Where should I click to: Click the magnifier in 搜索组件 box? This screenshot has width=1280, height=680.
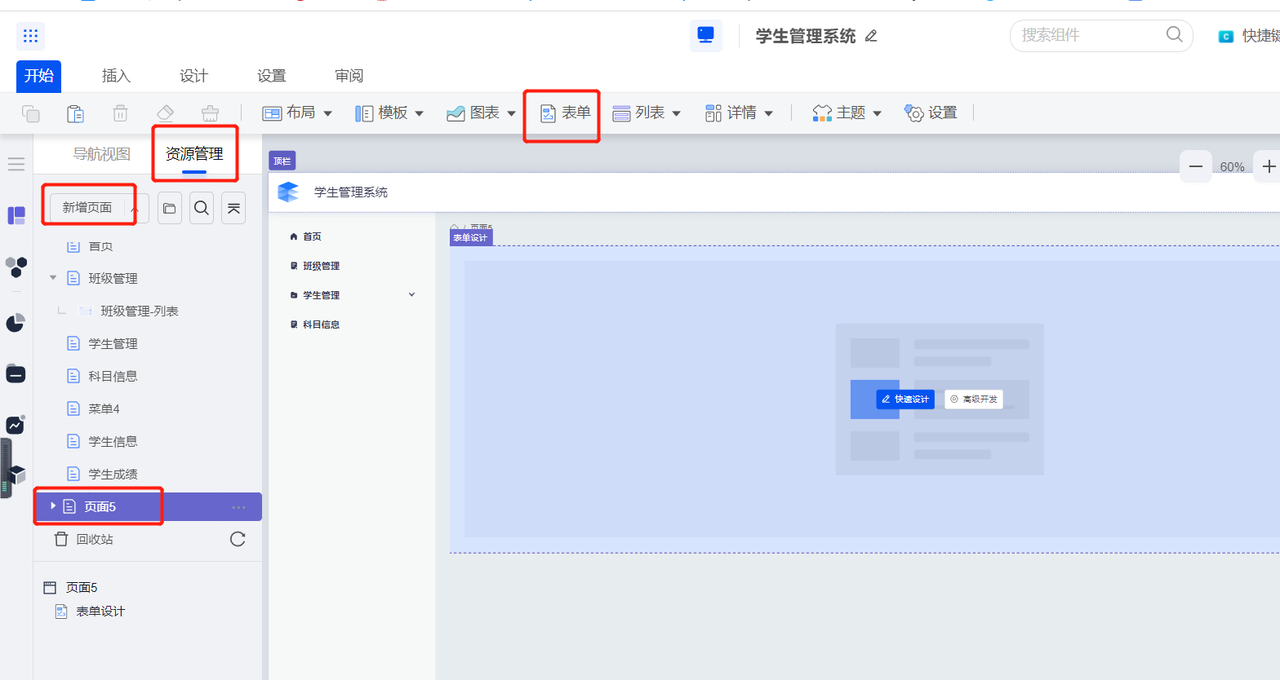[1175, 35]
